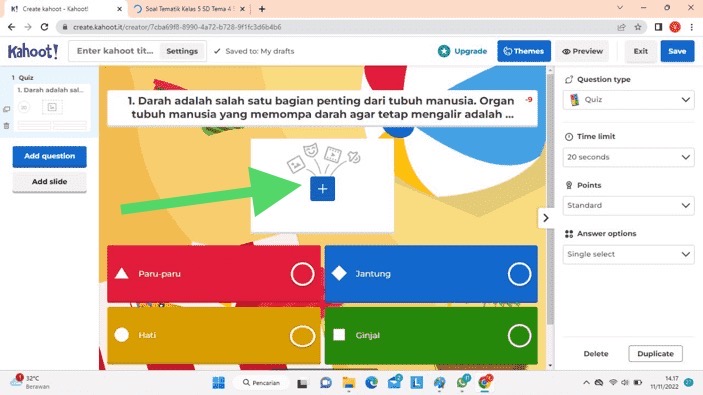Click the duplicate question icon beside slide
This screenshot has width=703, height=395.
(6, 109)
